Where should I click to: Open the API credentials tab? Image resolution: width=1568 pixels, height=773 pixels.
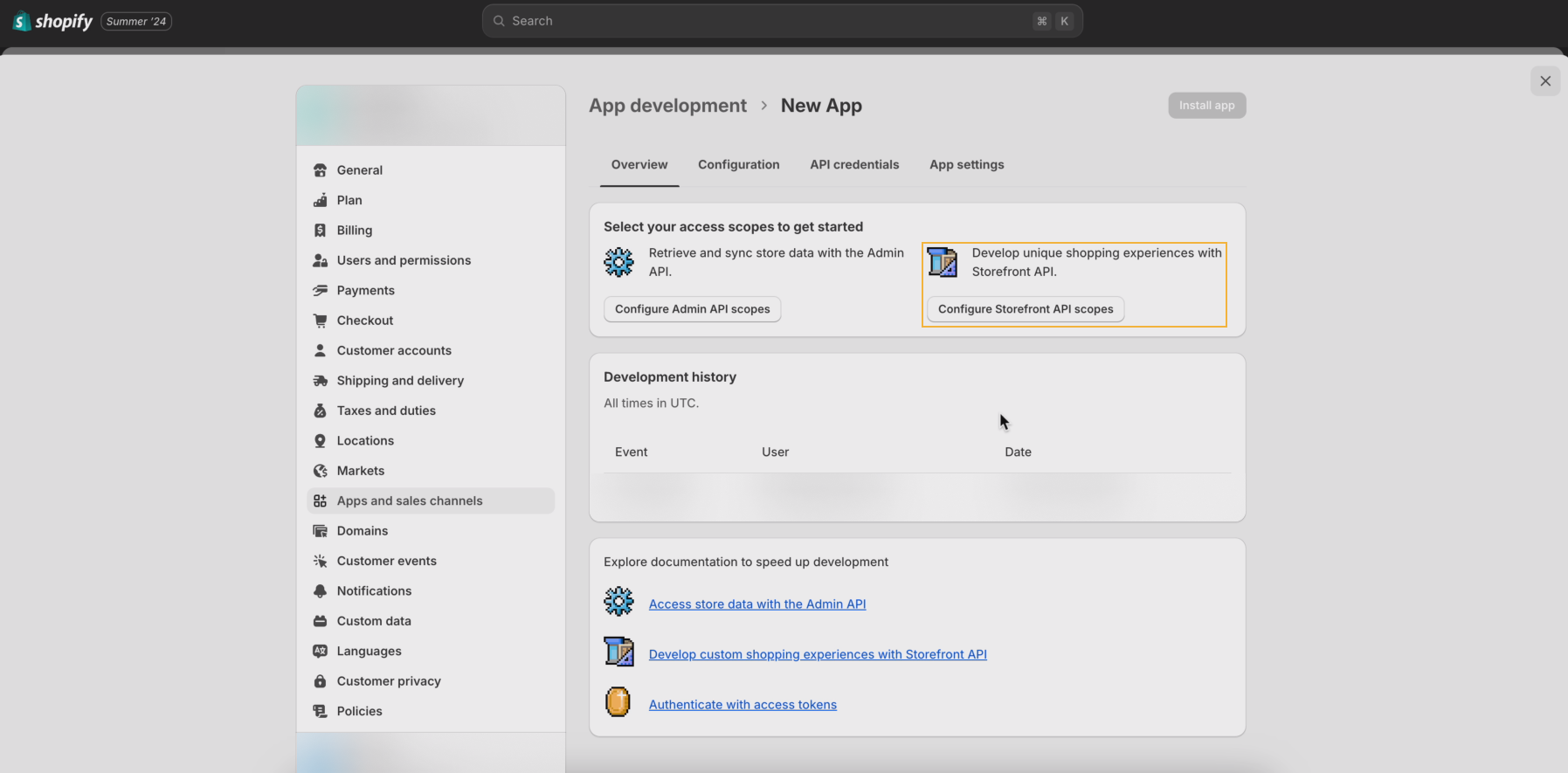pos(854,165)
